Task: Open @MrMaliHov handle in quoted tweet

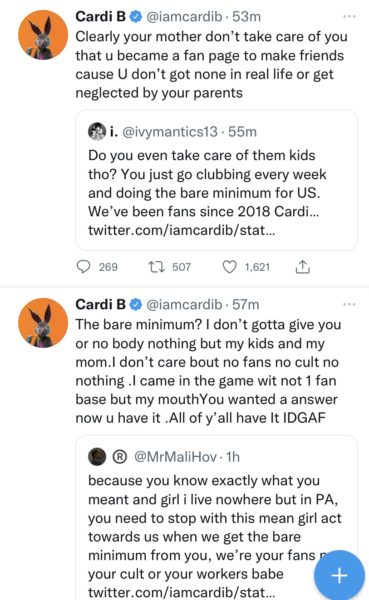Action: [175, 457]
